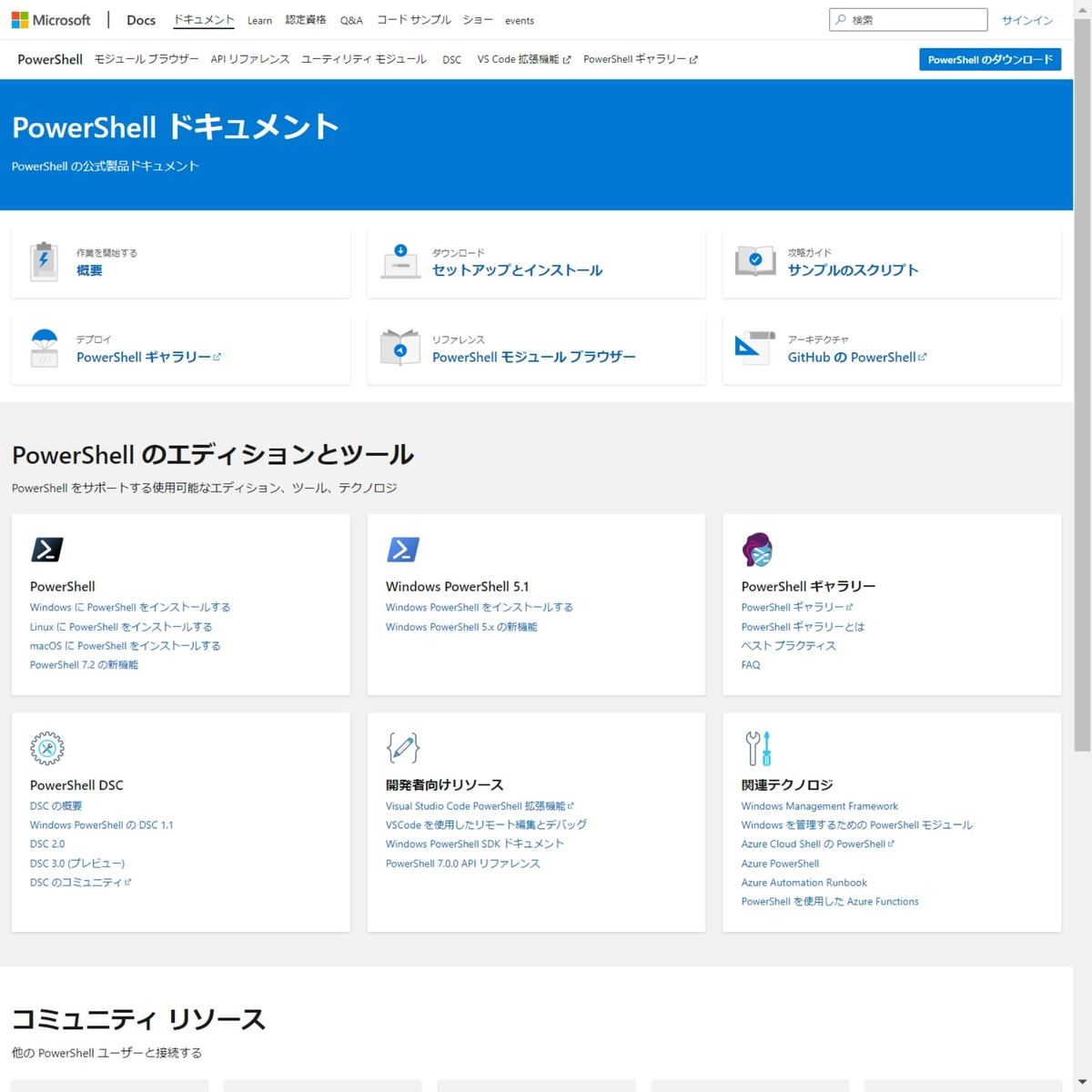Open ユーティリティ モジュール in the sub navigation

(364, 59)
